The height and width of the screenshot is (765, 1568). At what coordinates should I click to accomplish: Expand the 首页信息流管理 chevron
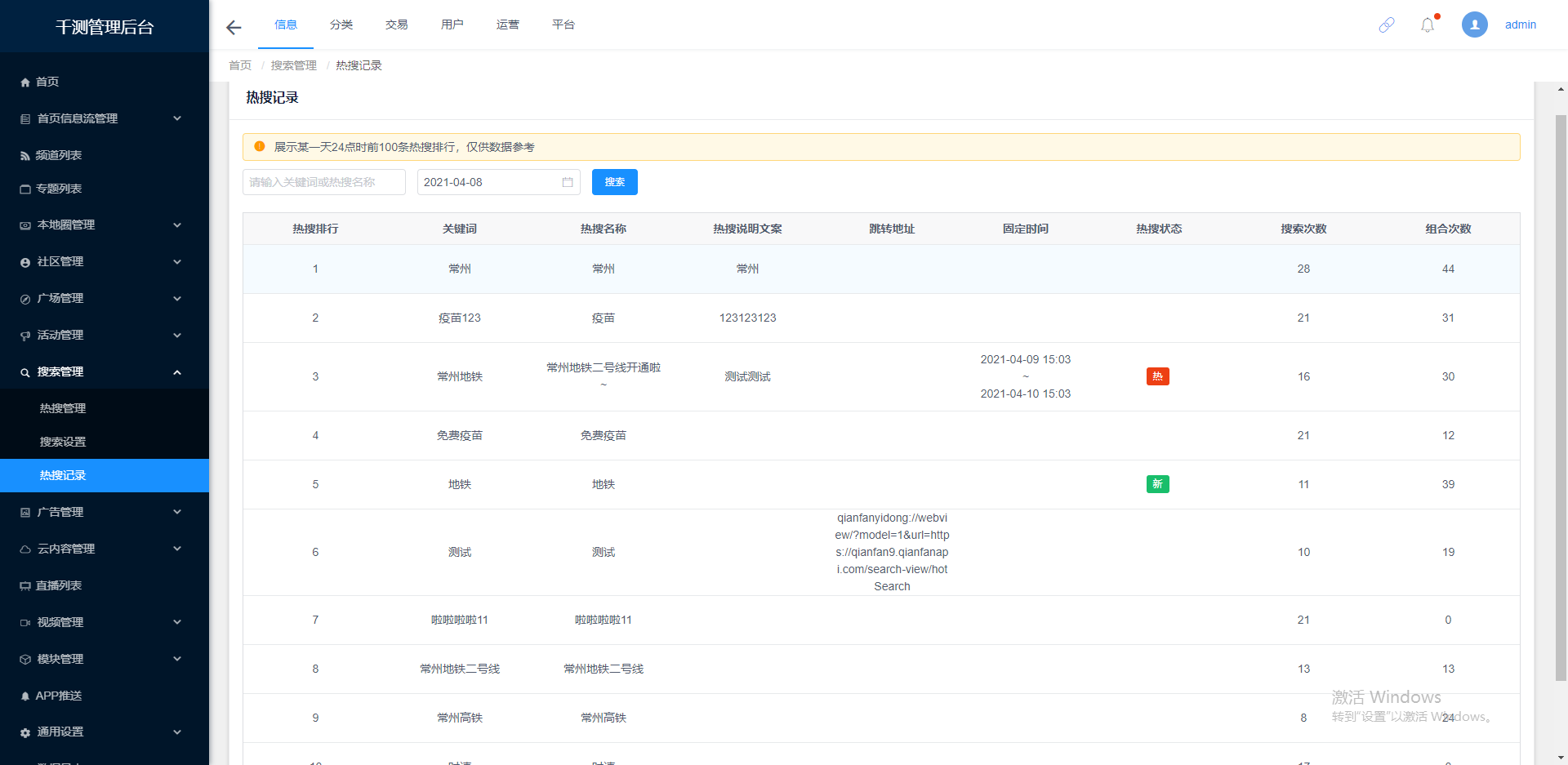177,118
